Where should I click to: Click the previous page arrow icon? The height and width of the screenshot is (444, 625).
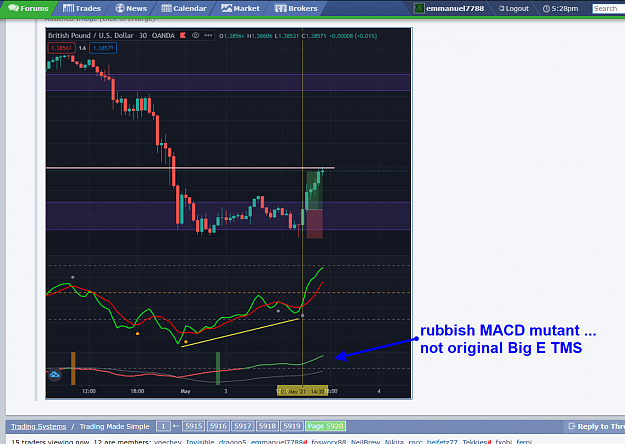click(x=176, y=426)
